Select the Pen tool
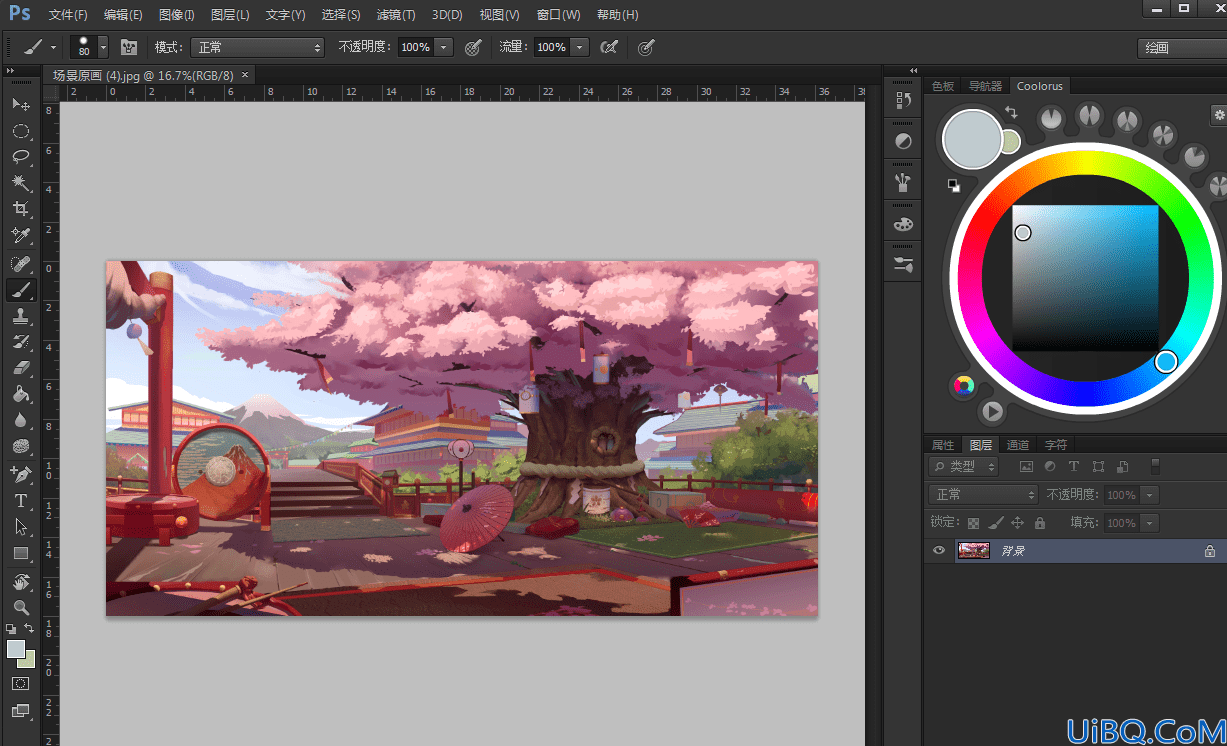The width and height of the screenshot is (1227, 746). tap(20, 474)
